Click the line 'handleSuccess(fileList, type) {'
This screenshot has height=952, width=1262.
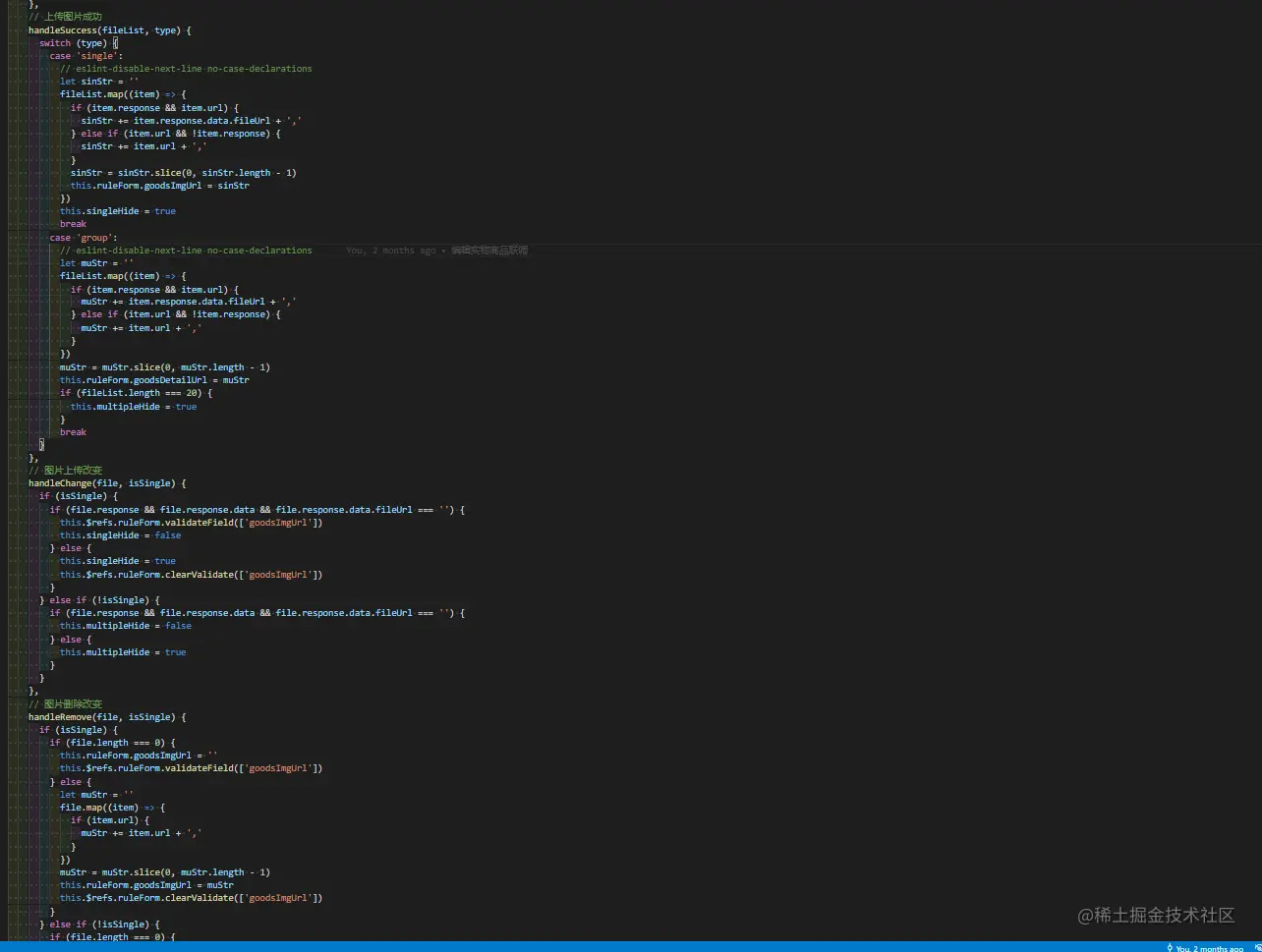click(x=109, y=30)
